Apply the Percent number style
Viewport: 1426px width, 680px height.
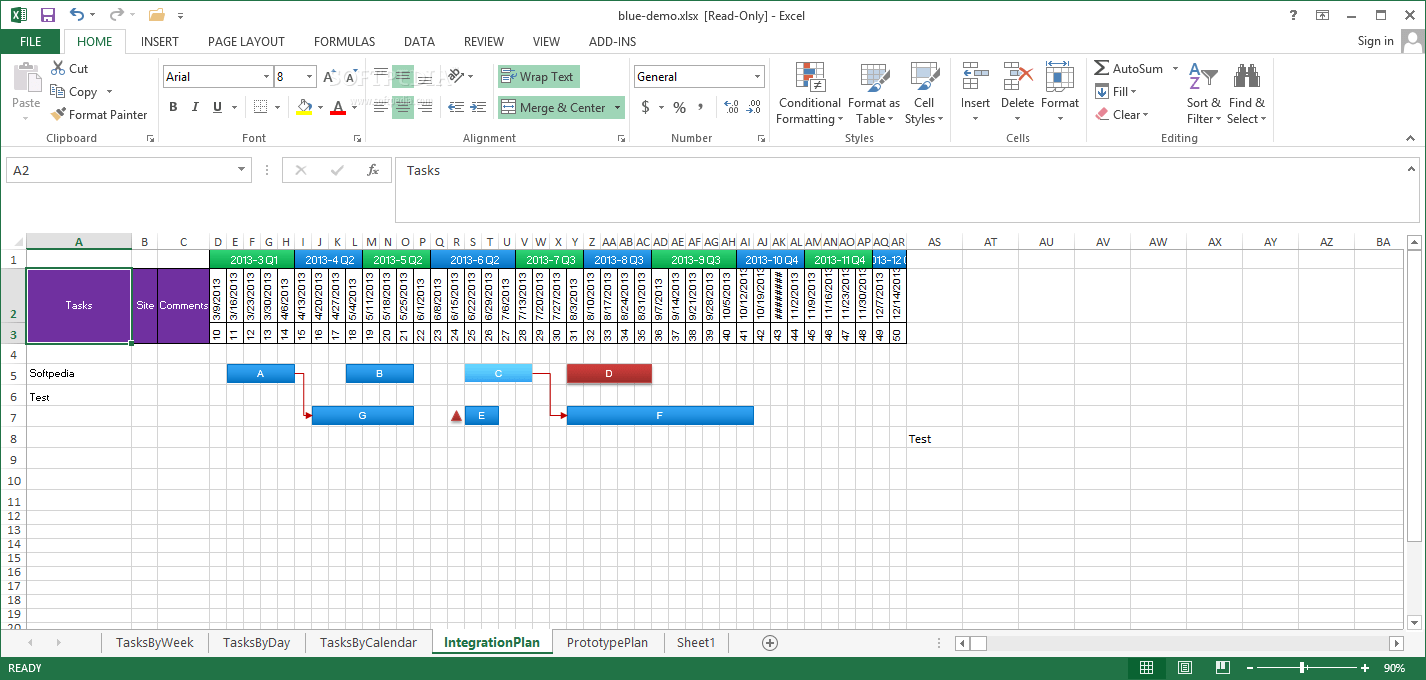click(x=679, y=106)
